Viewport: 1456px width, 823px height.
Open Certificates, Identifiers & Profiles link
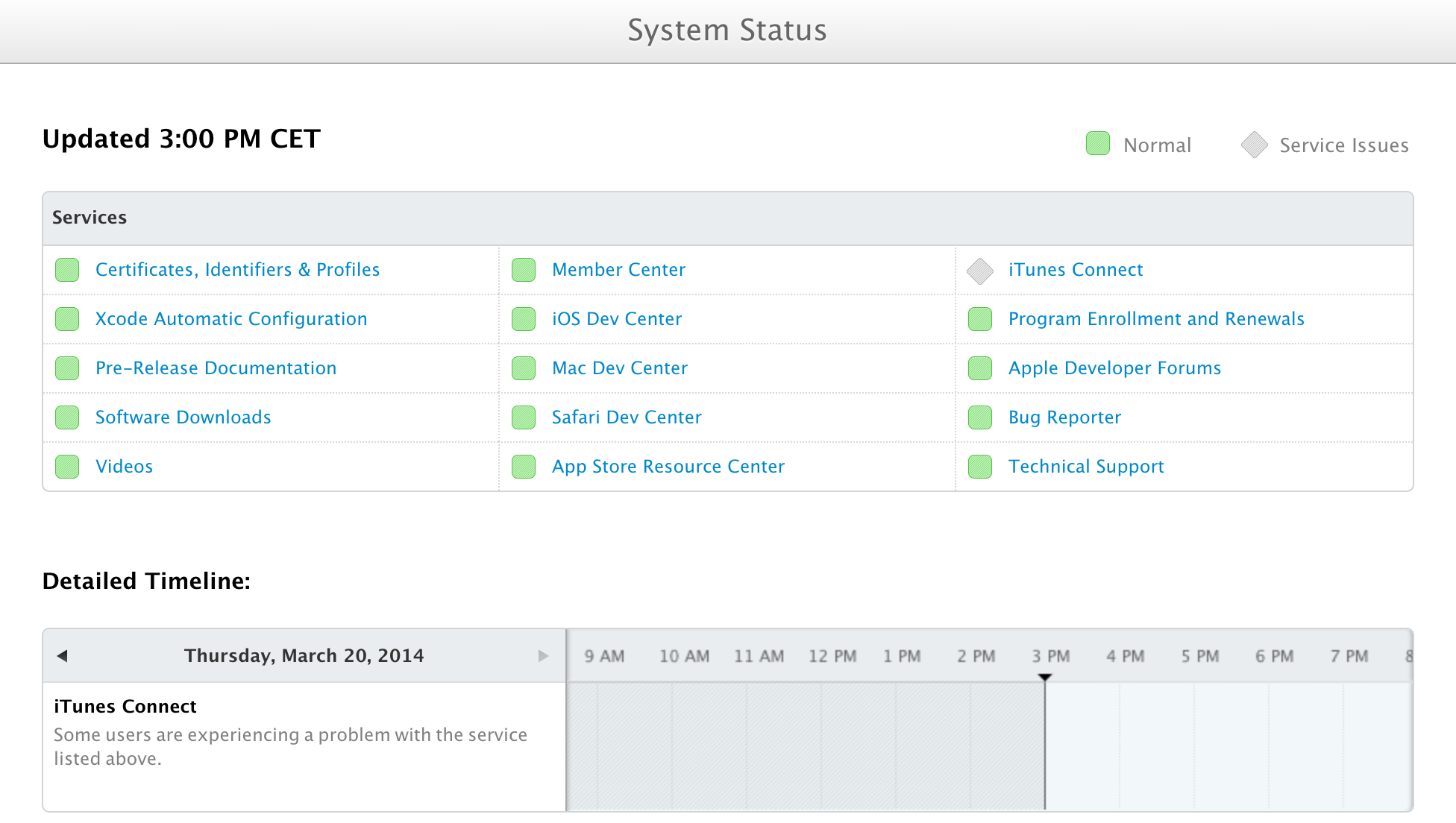click(237, 270)
